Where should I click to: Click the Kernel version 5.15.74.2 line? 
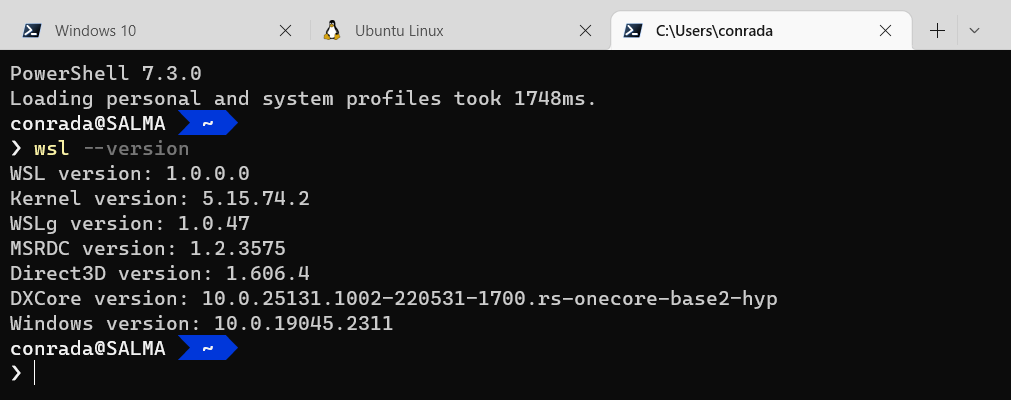pos(159,198)
